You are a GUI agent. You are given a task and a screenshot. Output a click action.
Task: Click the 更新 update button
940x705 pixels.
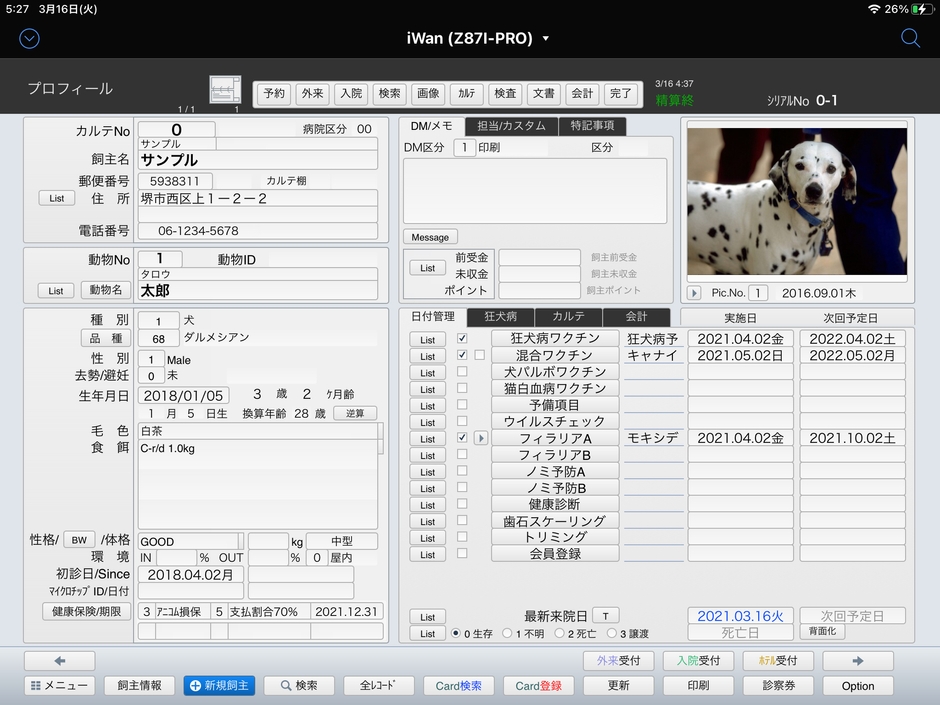tap(618, 685)
